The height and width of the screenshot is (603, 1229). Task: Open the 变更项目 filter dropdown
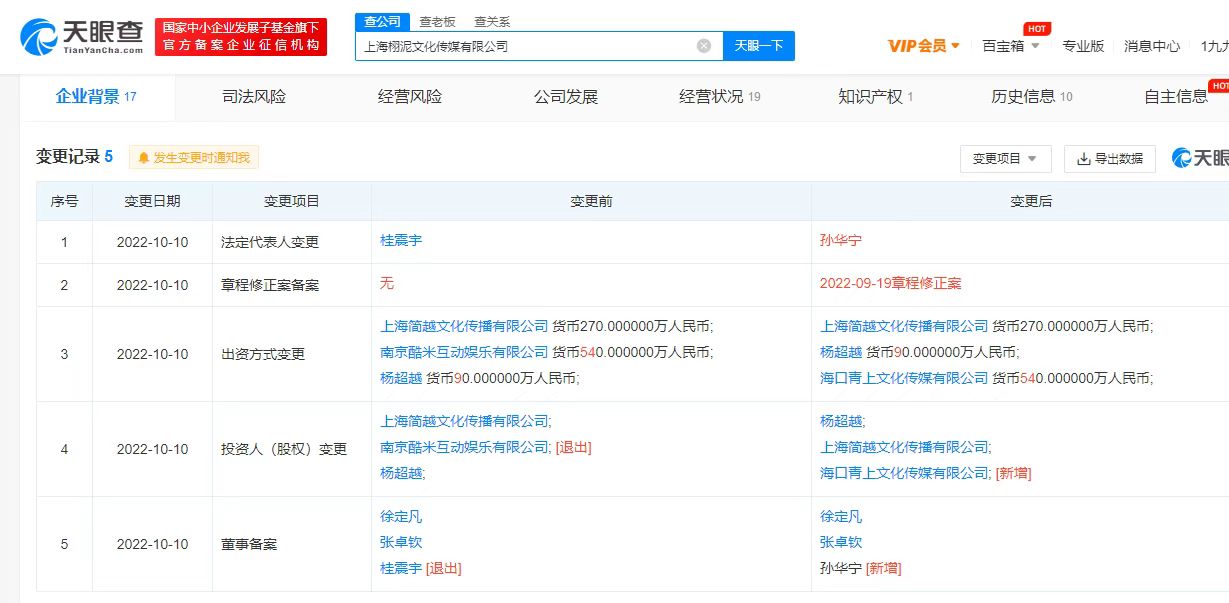click(x=1005, y=159)
